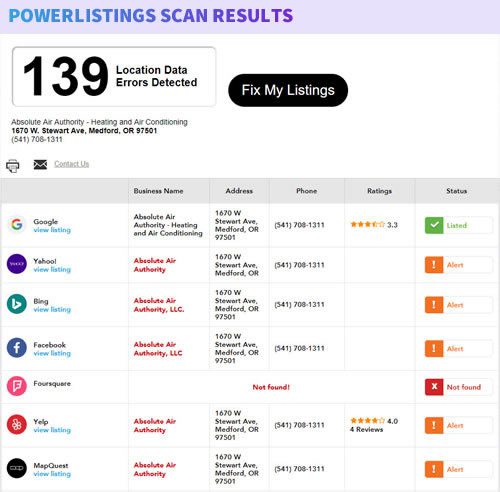Click the Yahoo purple logo icon
The width and height of the screenshot is (500, 492).
[x=17, y=264]
